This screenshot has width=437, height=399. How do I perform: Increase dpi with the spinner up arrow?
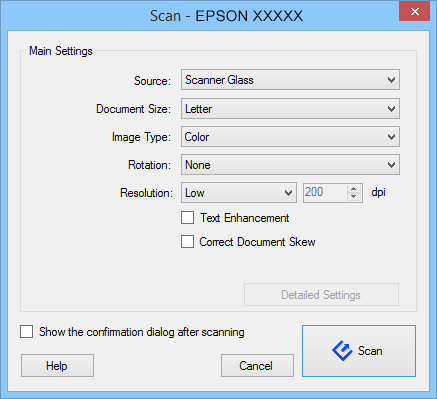point(354,188)
